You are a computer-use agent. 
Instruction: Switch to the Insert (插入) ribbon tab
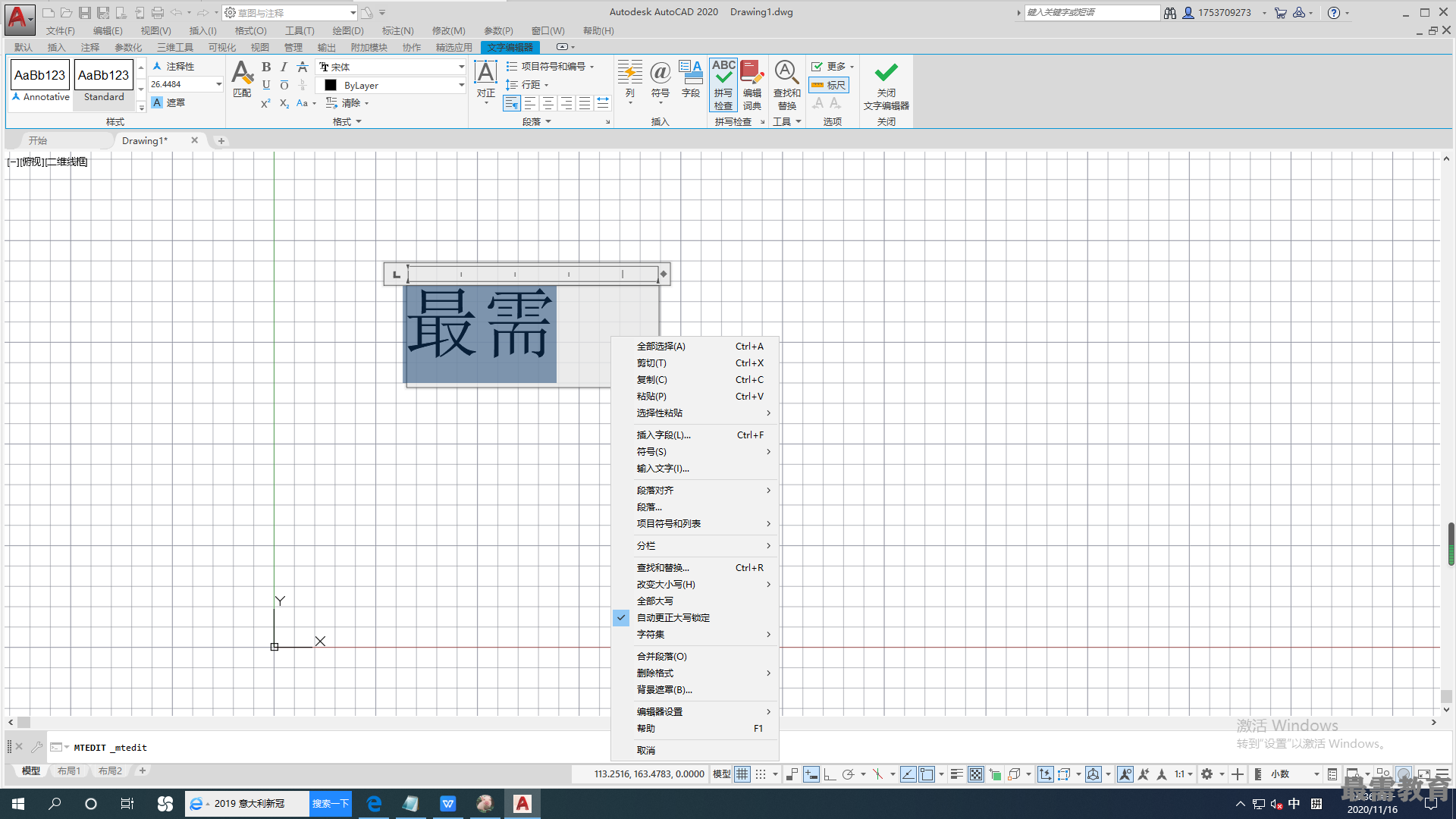[57, 47]
